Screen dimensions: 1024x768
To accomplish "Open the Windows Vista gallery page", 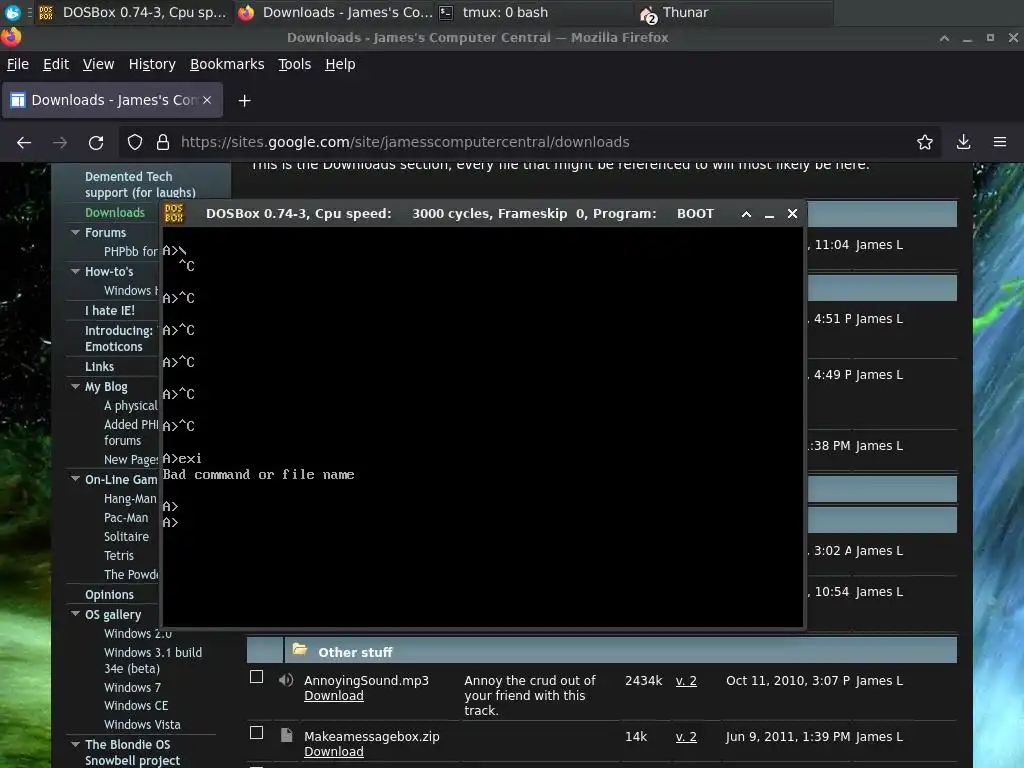I will tap(142, 724).
